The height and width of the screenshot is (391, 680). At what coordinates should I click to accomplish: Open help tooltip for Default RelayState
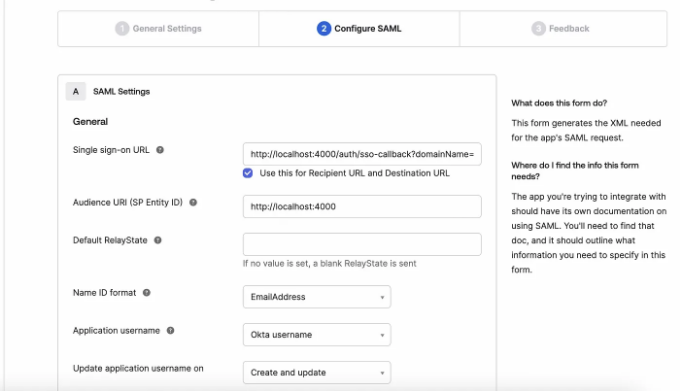[x=158, y=240]
